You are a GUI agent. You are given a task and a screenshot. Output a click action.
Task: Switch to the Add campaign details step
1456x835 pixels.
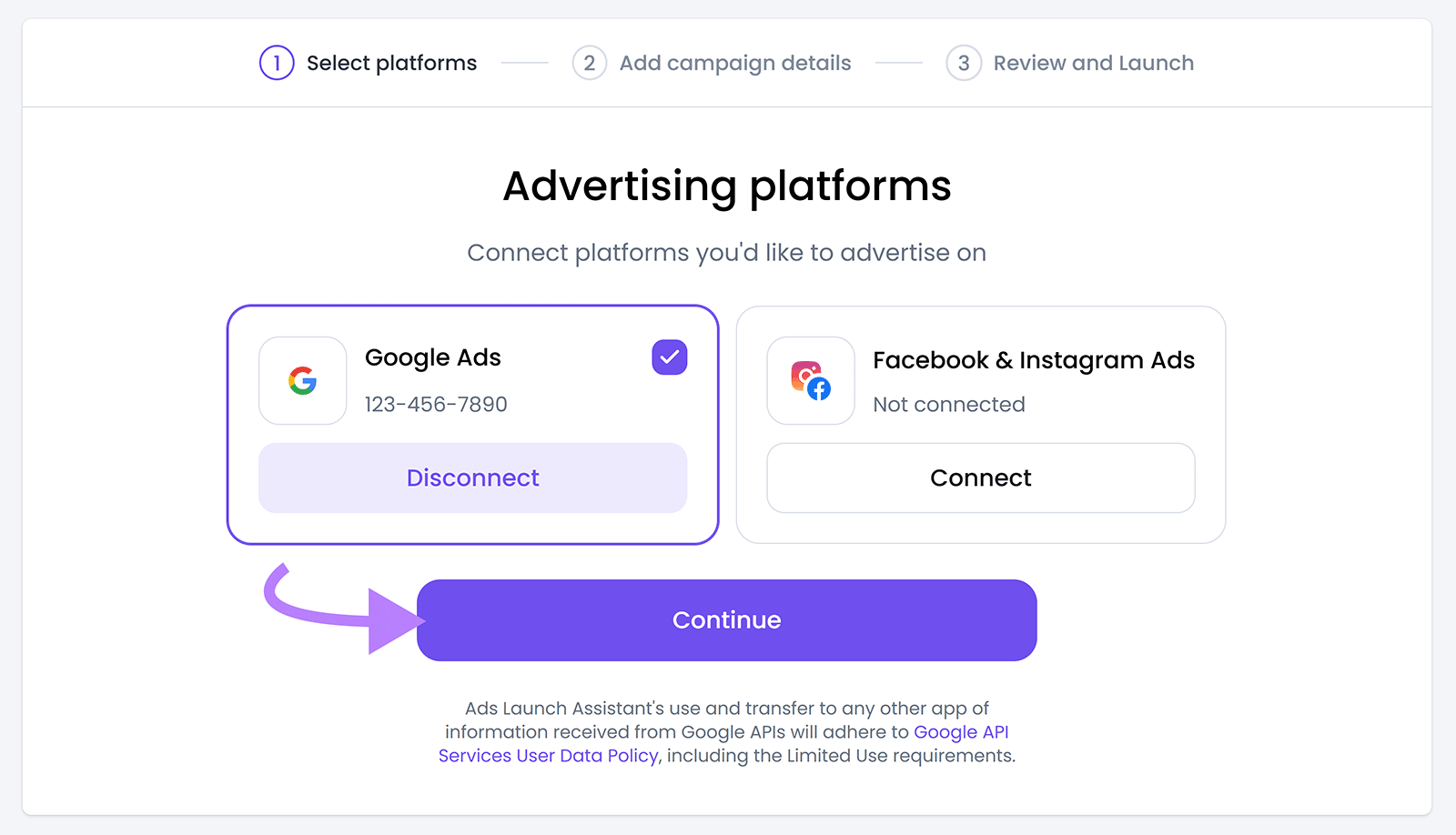pyautogui.click(x=735, y=62)
